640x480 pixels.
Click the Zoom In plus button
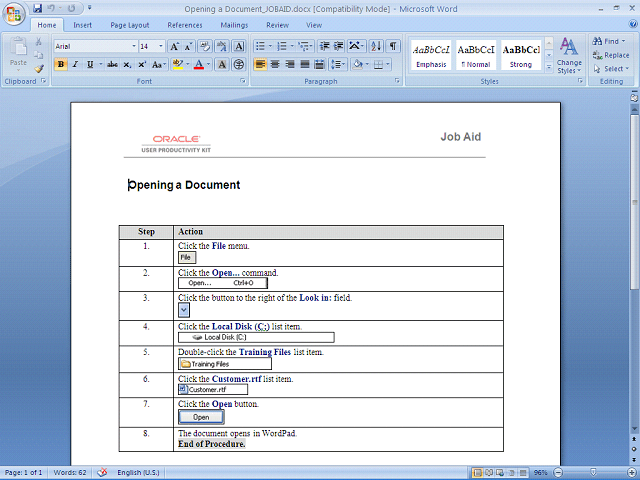tap(633, 473)
